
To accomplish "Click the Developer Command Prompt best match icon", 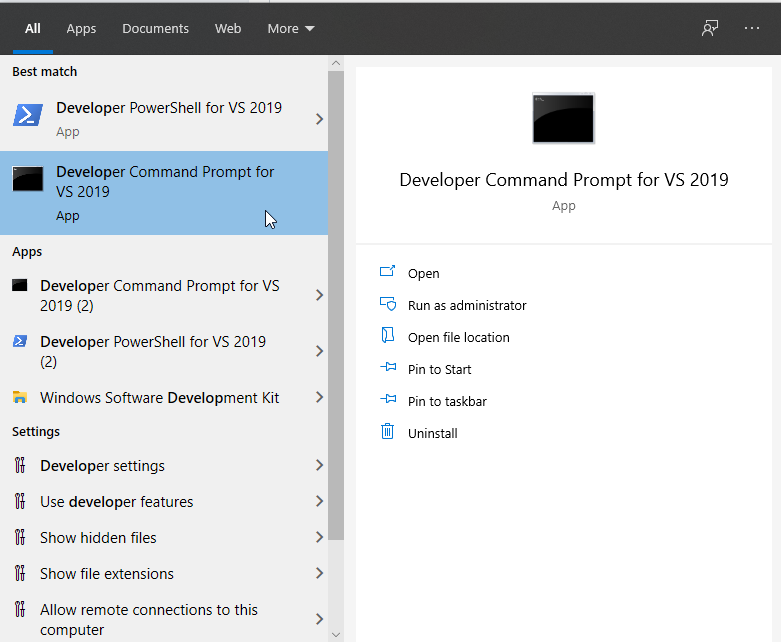I will pos(28,179).
